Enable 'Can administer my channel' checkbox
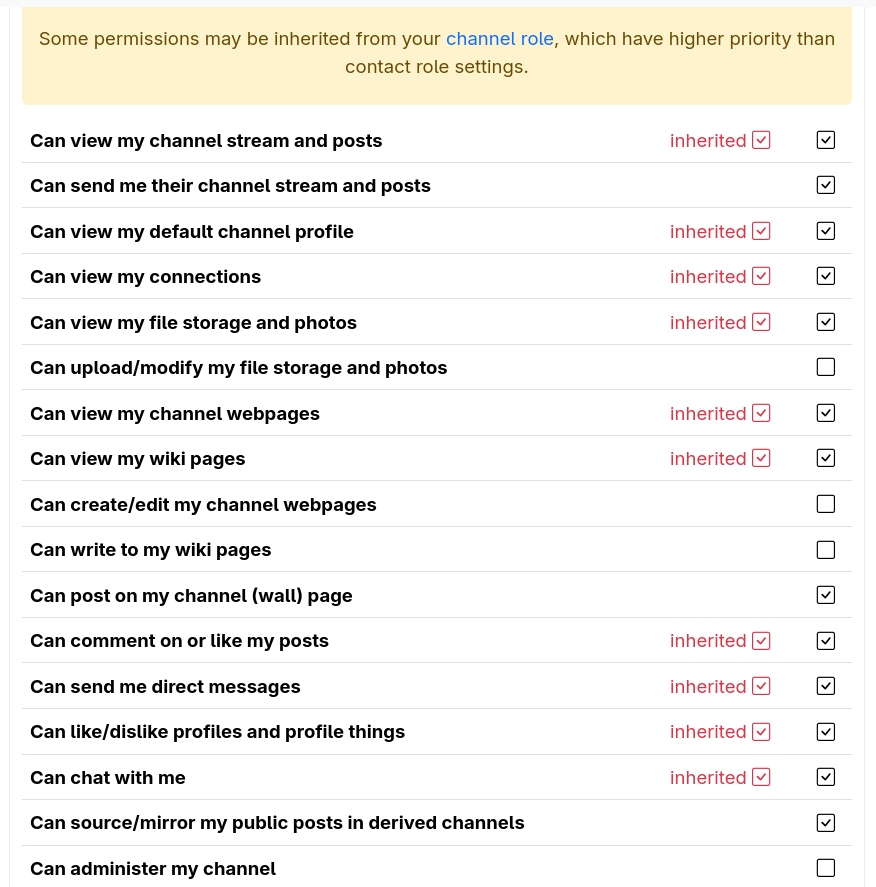Screen dimensions: 876x887 [x=825, y=868]
